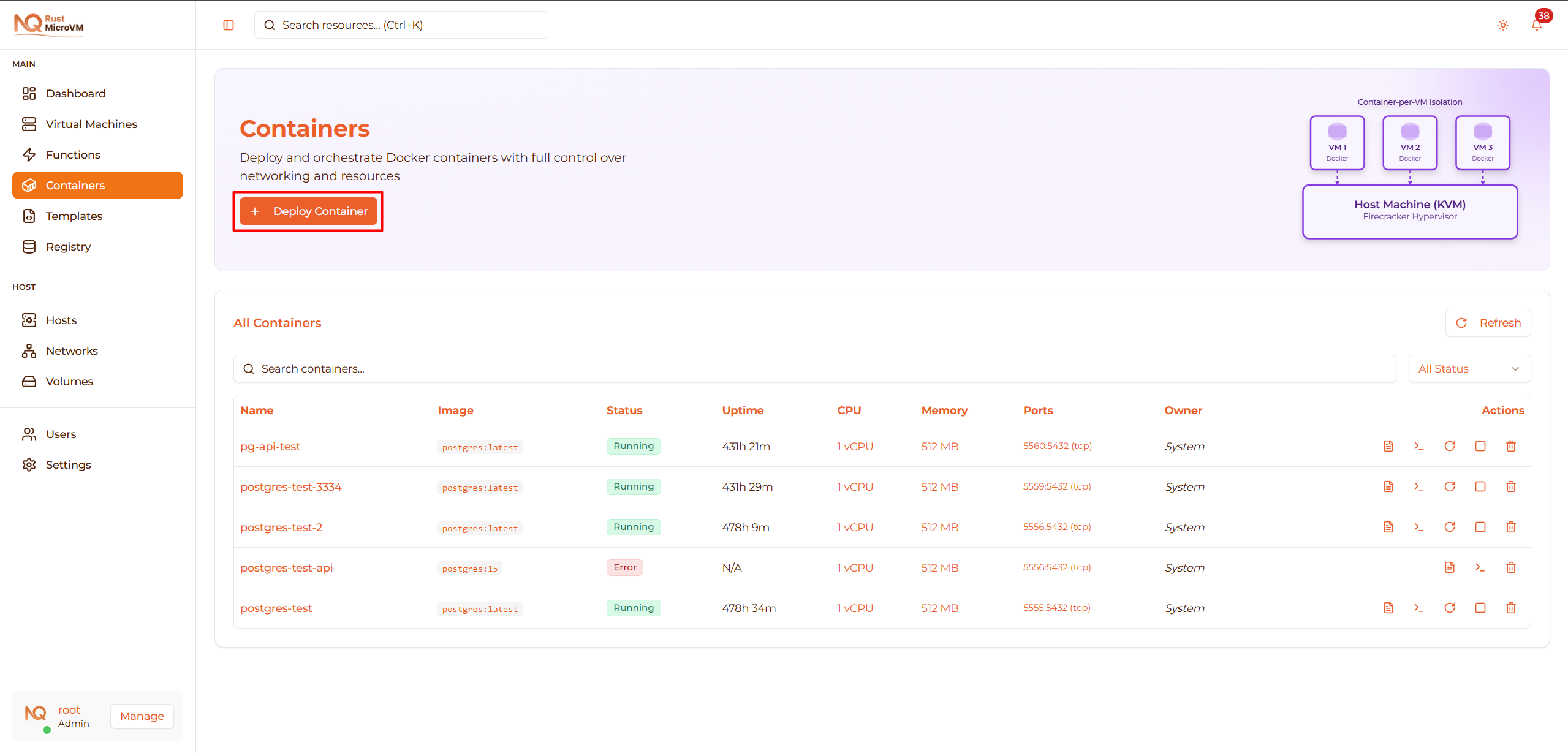Image resolution: width=1568 pixels, height=753 pixels.
Task: Toggle light/dark theme
Action: click(x=1502, y=25)
